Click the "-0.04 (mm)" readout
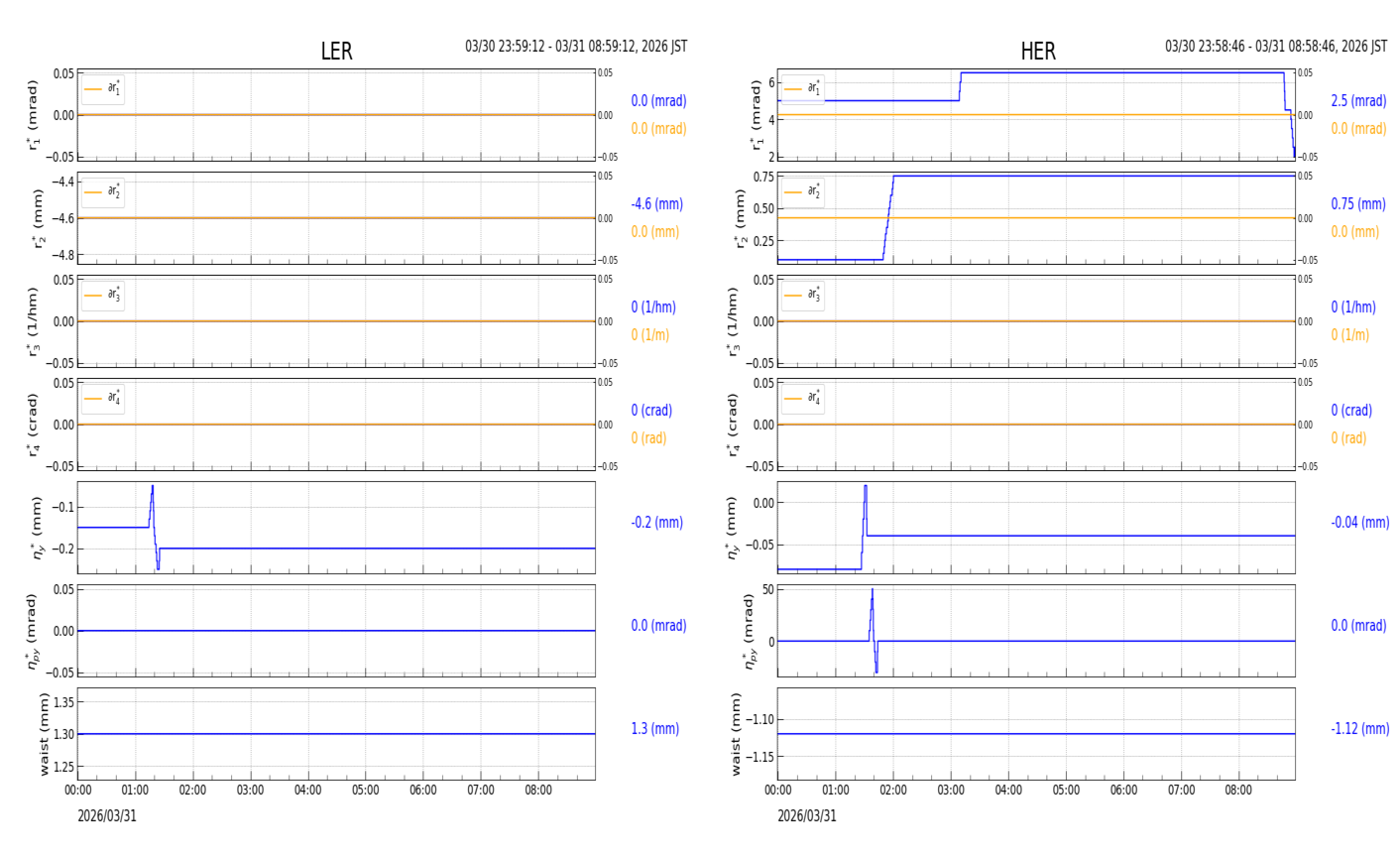This screenshot has width=1400, height=857. [x=1360, y=523]
